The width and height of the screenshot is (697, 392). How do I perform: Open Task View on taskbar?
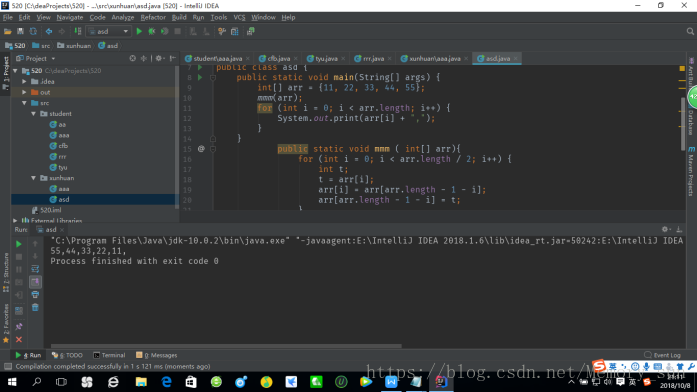pyautogui.click(x=61, y=382)
